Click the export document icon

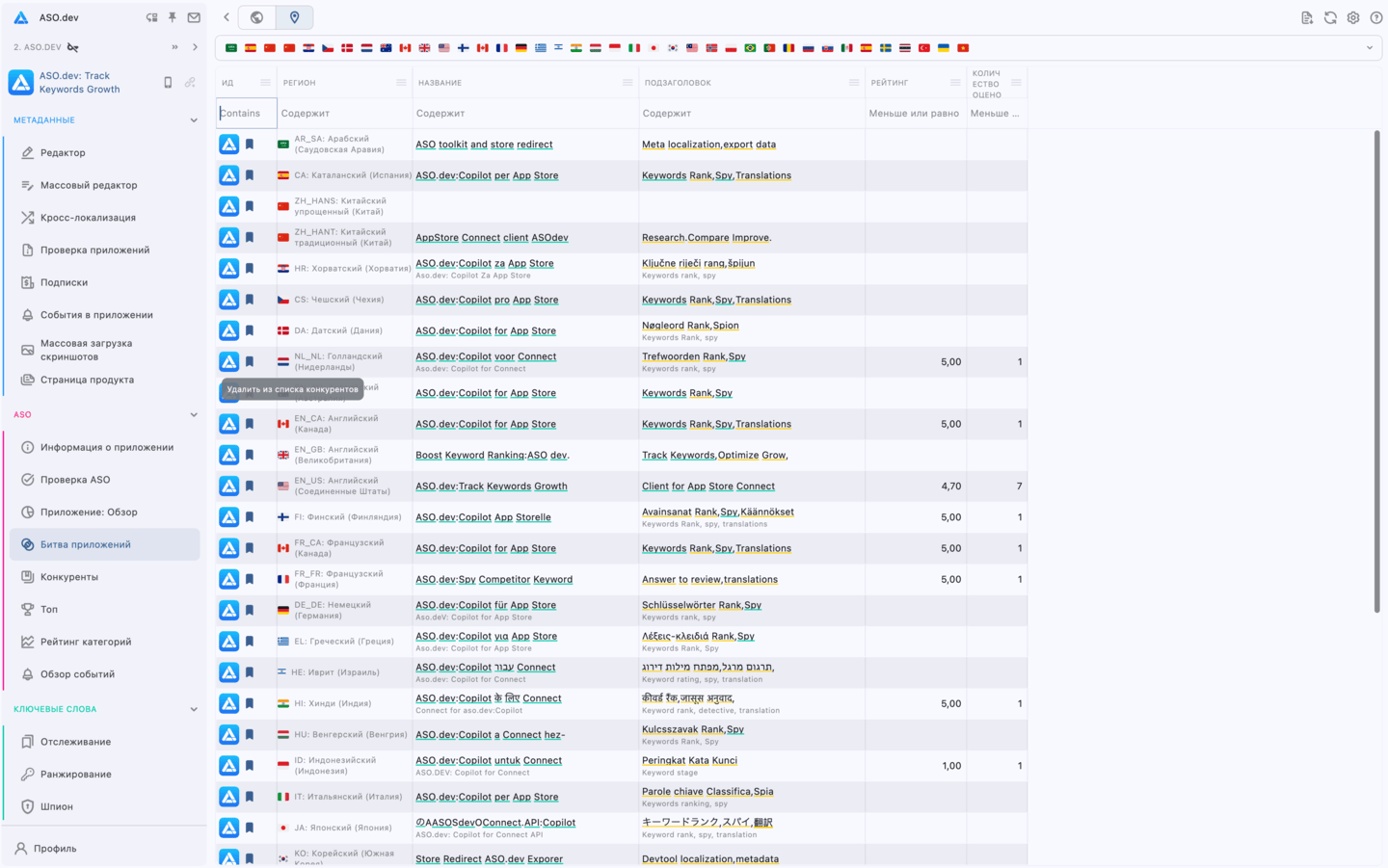(1307, 17)
